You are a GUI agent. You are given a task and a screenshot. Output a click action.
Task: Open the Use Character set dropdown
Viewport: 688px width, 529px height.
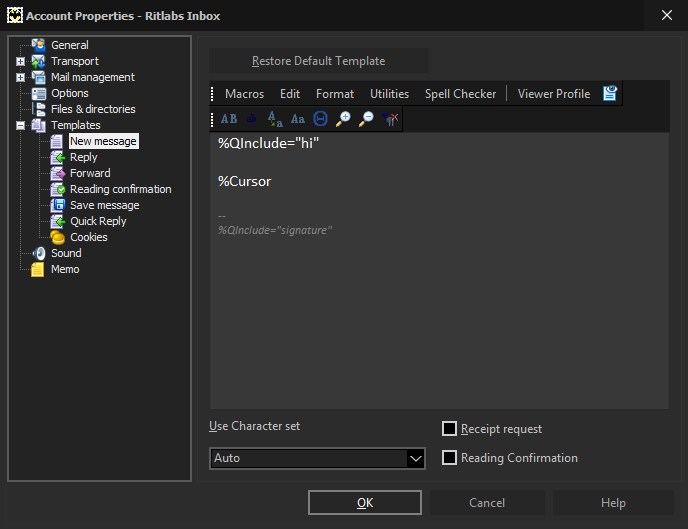pyautogui.click(x=317, y=458)
